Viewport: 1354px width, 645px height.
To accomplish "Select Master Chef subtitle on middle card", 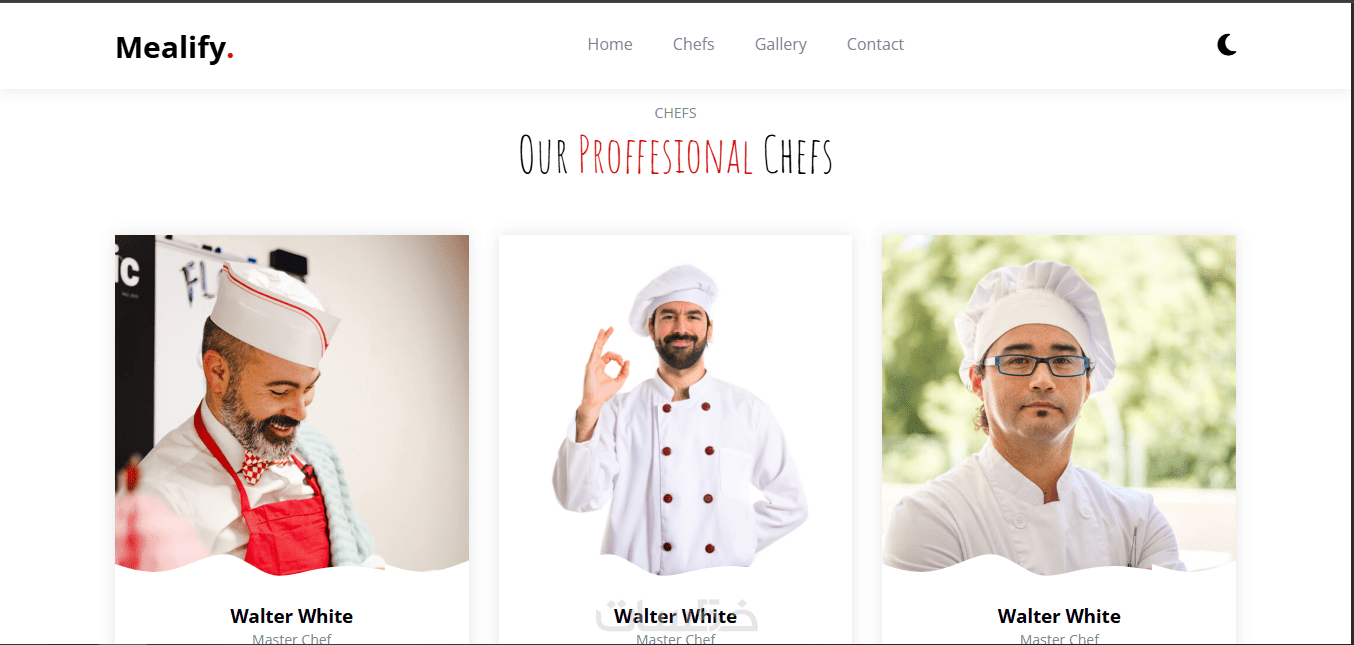I will click(x=675, y=638).
